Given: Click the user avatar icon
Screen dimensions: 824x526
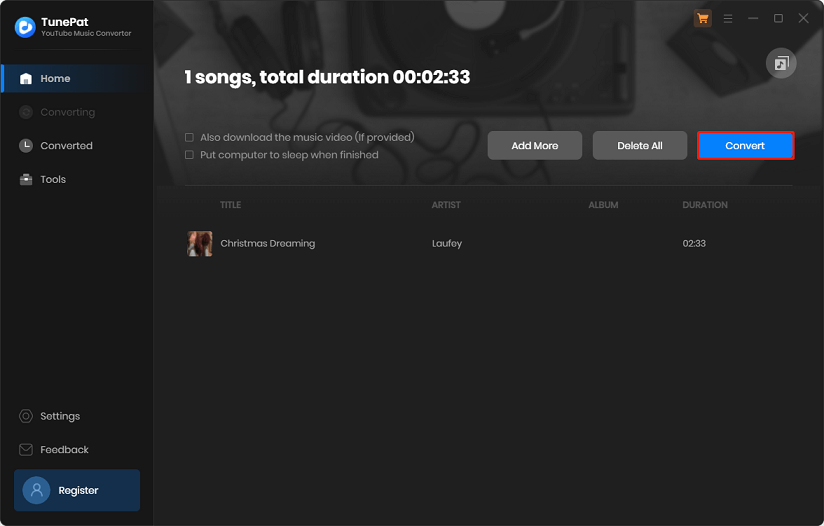Looking at the screenshot, I should (x=36, y=490).
